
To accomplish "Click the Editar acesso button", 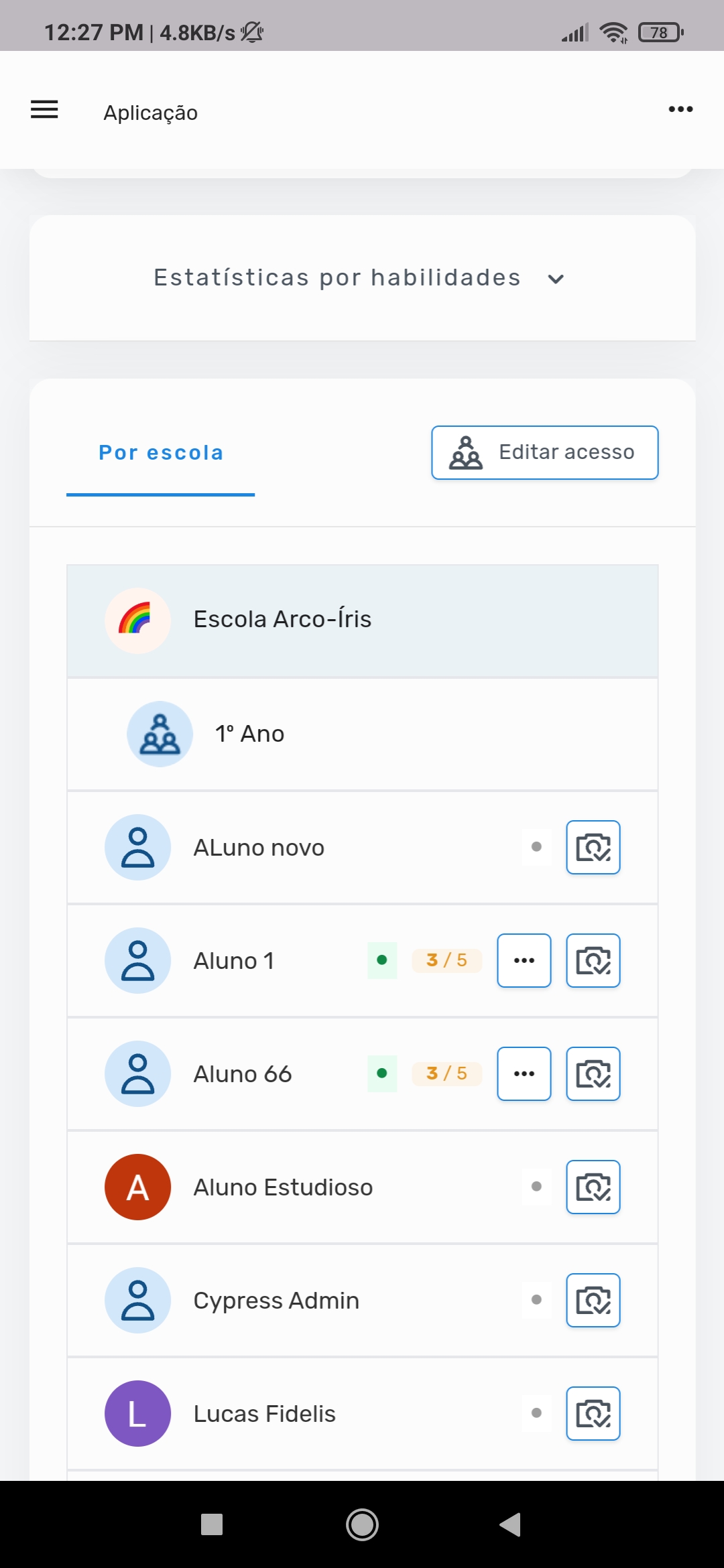I will click(545, 452).
